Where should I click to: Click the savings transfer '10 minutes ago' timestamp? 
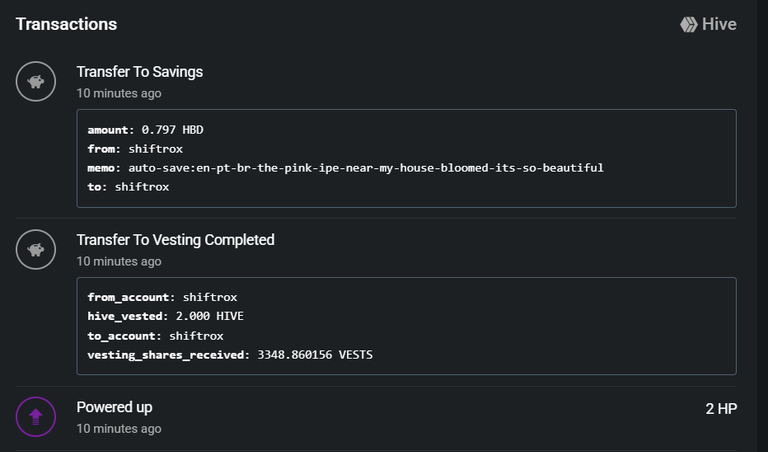click(x=119, y=93)
